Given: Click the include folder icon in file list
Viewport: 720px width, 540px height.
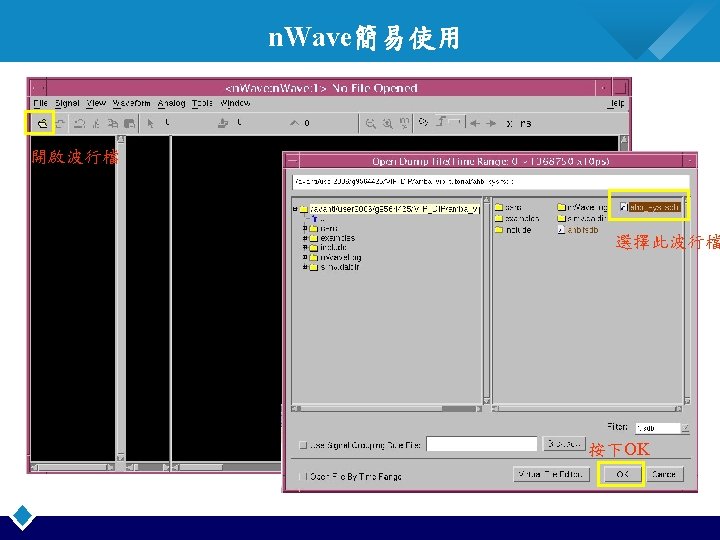Looking at the screenshot, I should pyautogui.click(x=499, y=230).
